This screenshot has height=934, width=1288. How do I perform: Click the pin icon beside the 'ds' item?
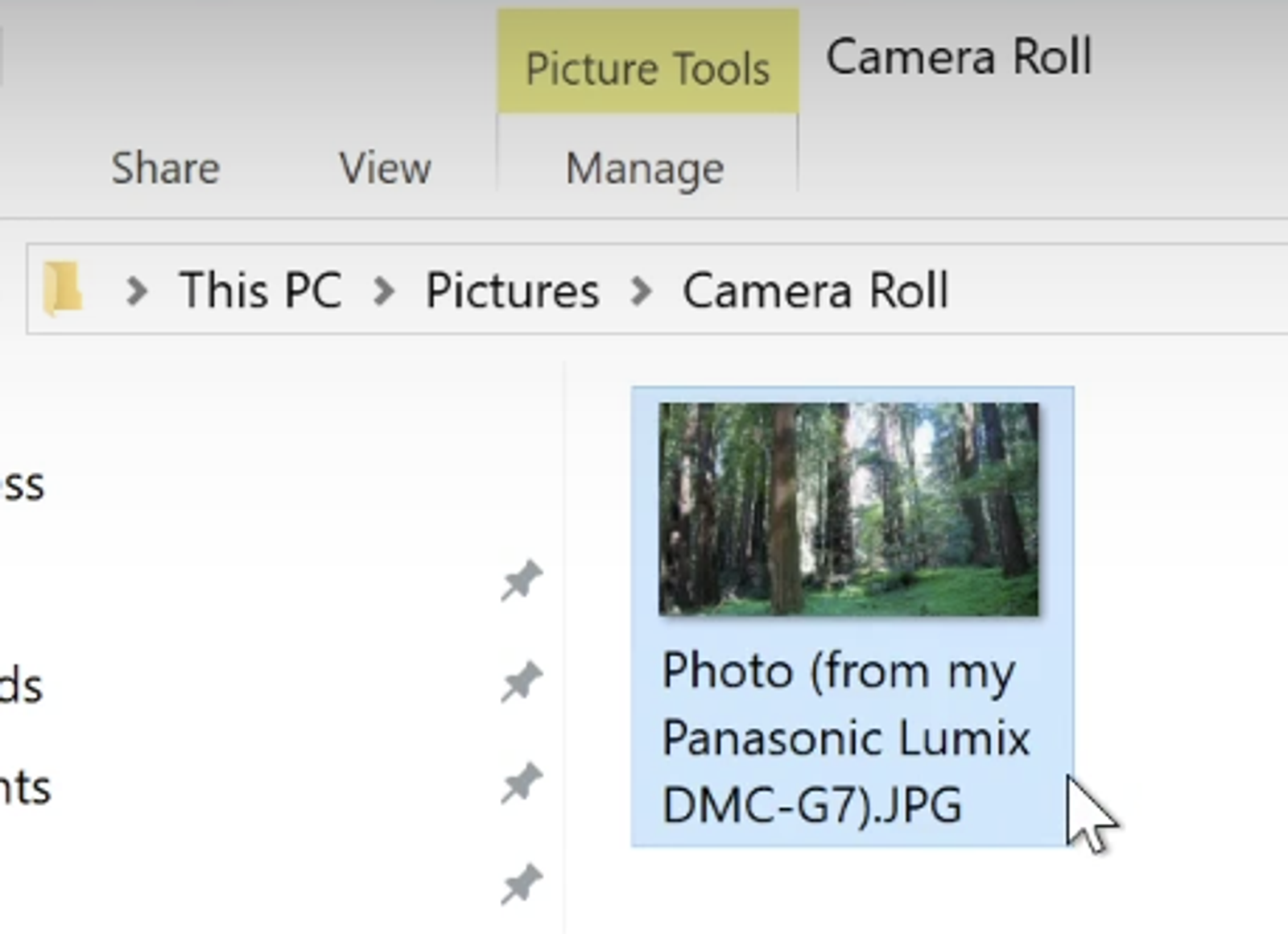pyautogui.click(x=522, y=682)
